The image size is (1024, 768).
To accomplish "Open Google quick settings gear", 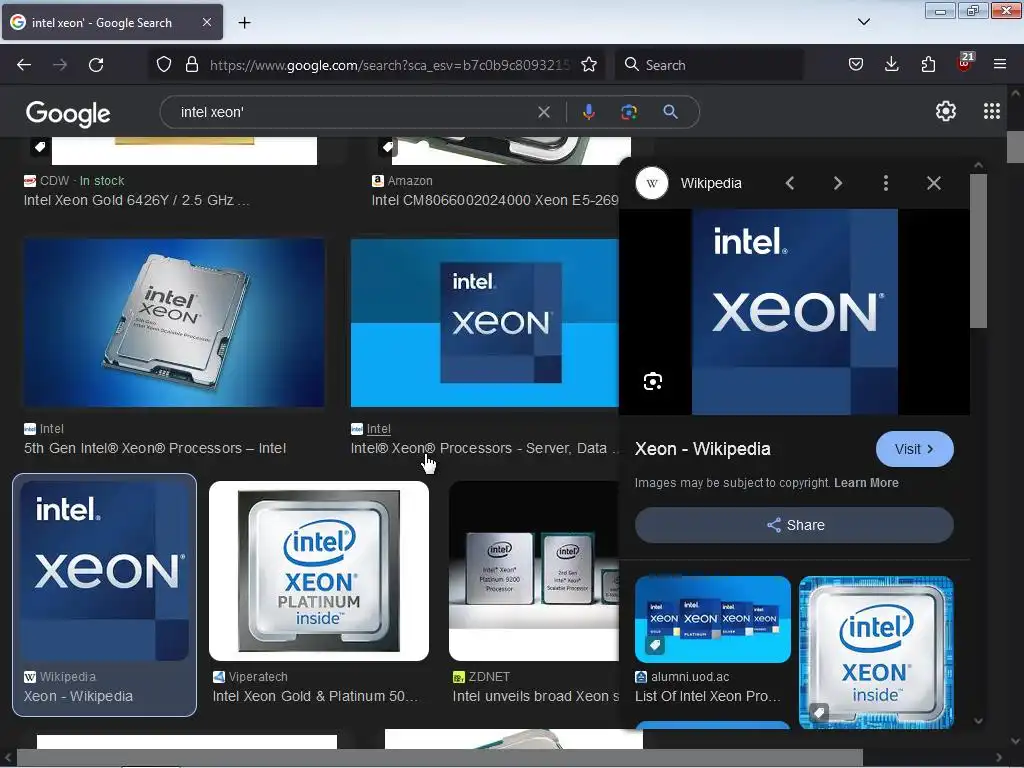I will (946, 112).
